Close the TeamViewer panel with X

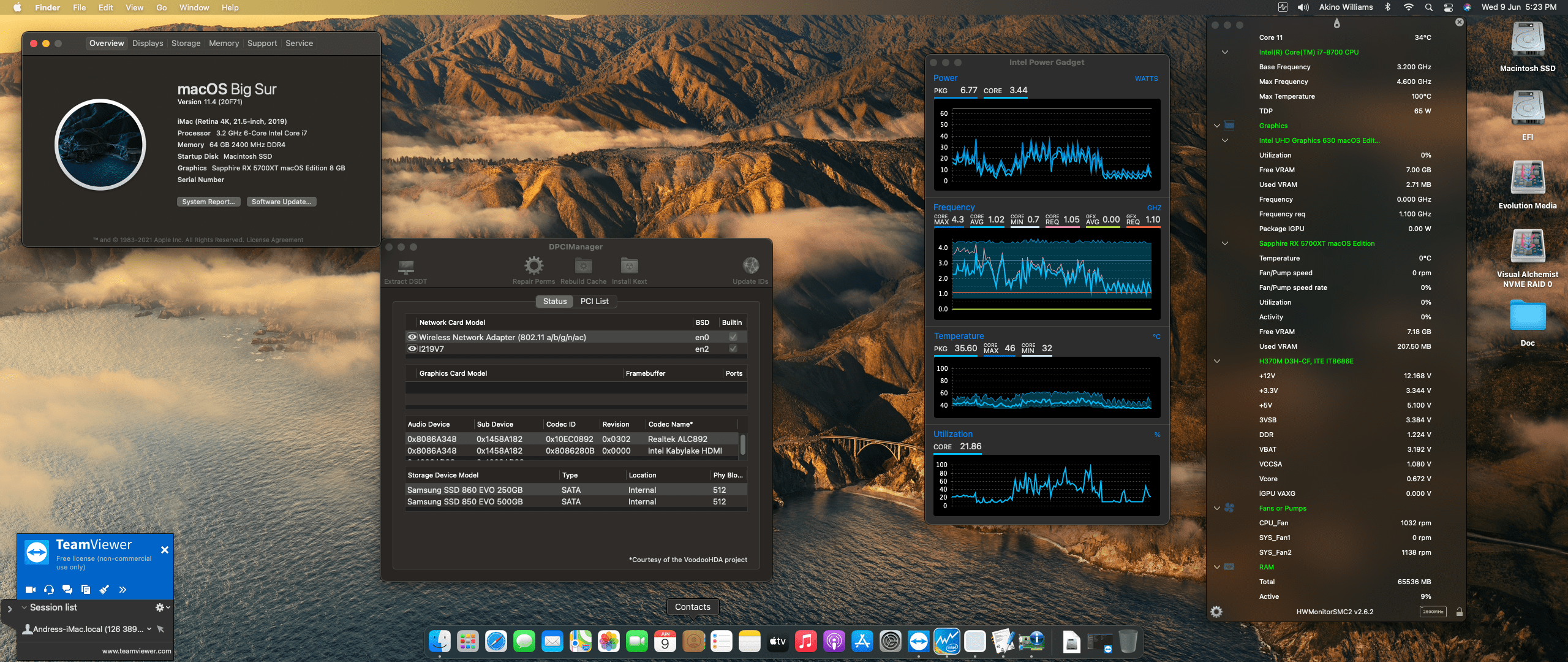165,550
